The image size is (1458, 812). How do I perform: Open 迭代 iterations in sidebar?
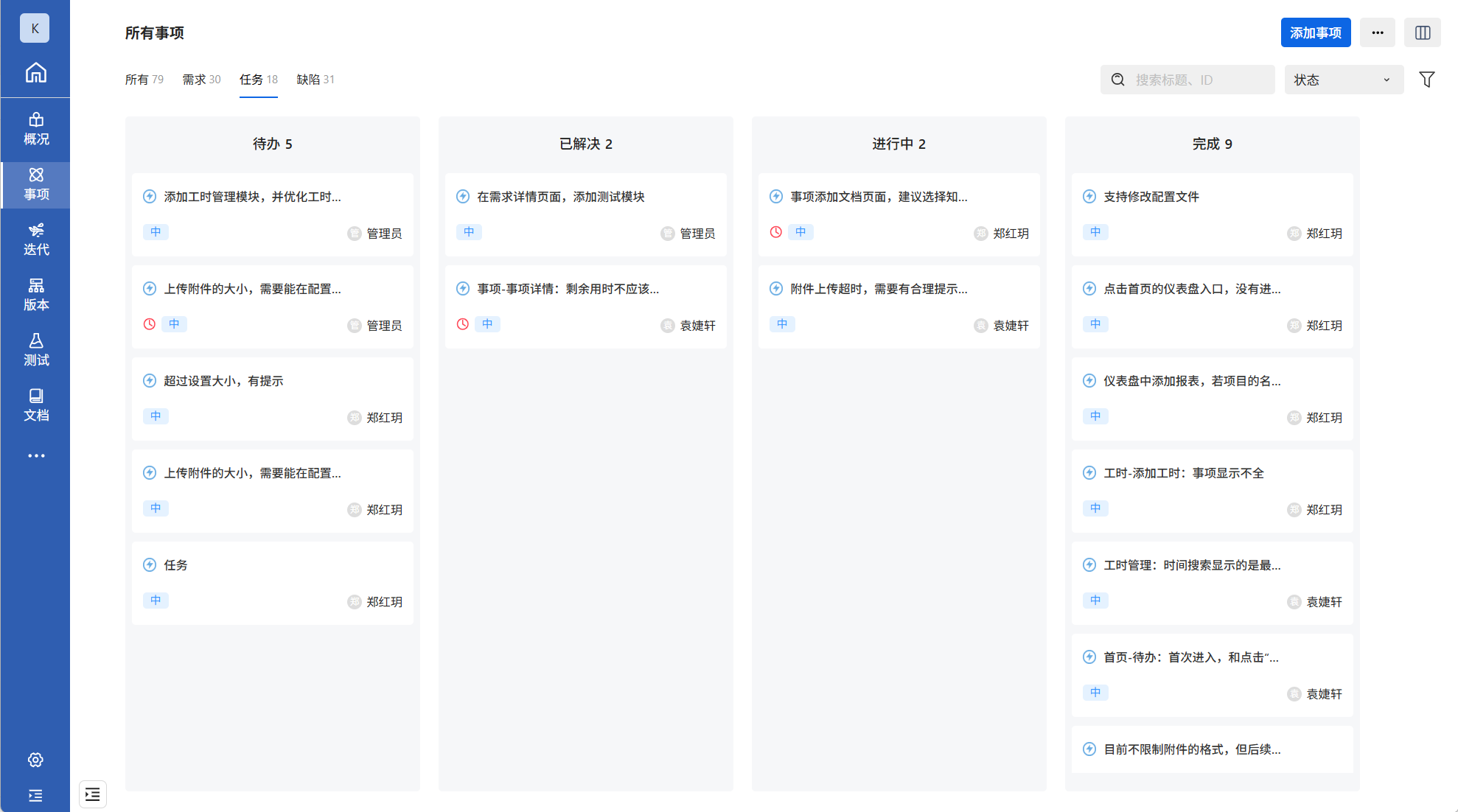35,239
